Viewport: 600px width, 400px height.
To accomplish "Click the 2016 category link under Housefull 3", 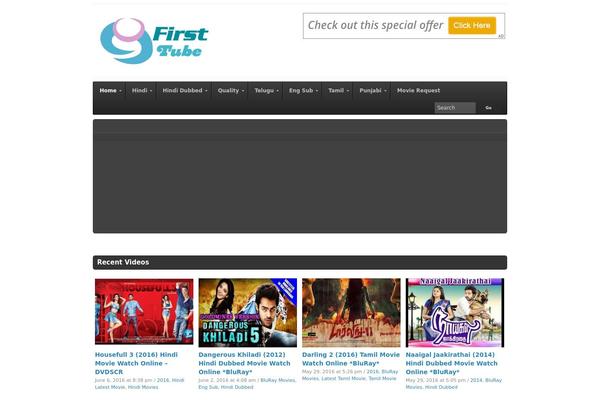I will [x=163, y=380].
